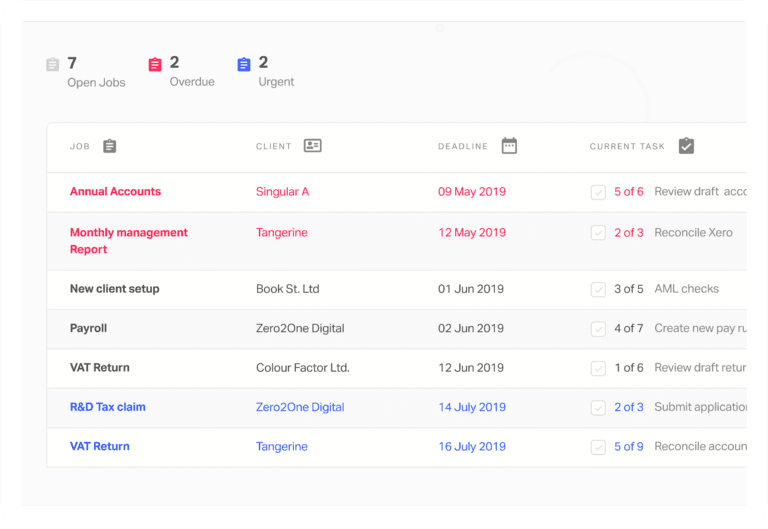Click the clipboard icon beside JOB header
The height and width of the screenshot is (529, 768).
110,146
